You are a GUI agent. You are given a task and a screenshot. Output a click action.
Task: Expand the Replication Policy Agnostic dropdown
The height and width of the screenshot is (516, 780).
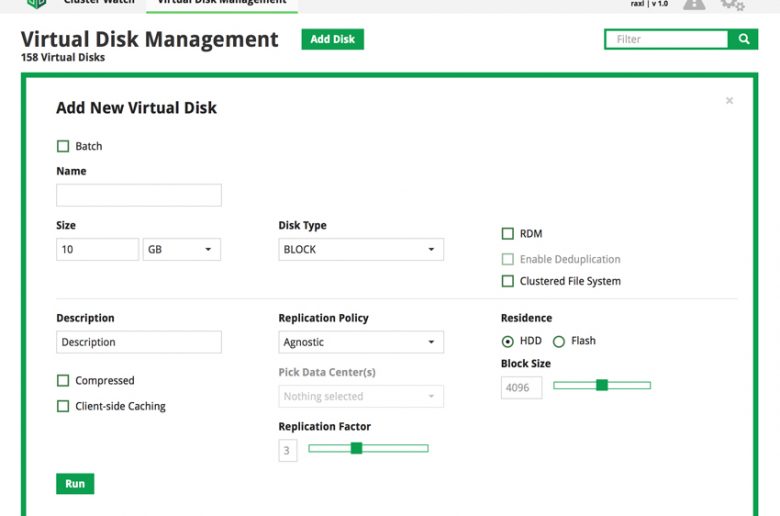pyautogui.click(x=361, y=342)
